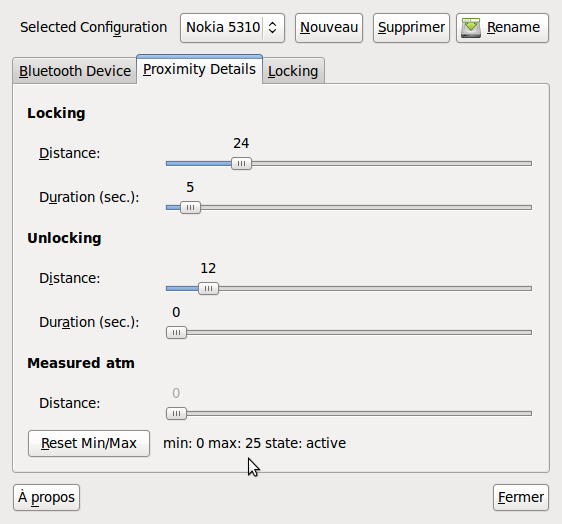Click the Rename button label
562x524 pixels.
point(513,27)
